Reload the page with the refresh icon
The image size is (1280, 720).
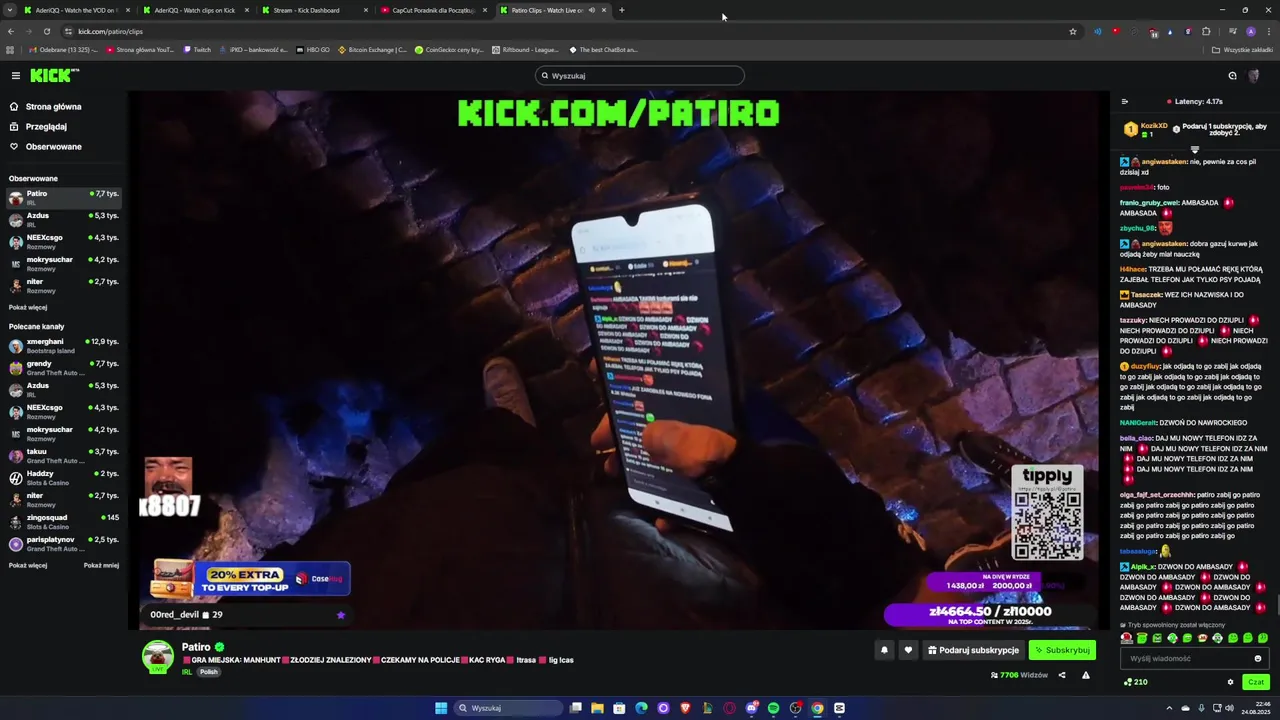pos(46,31)
